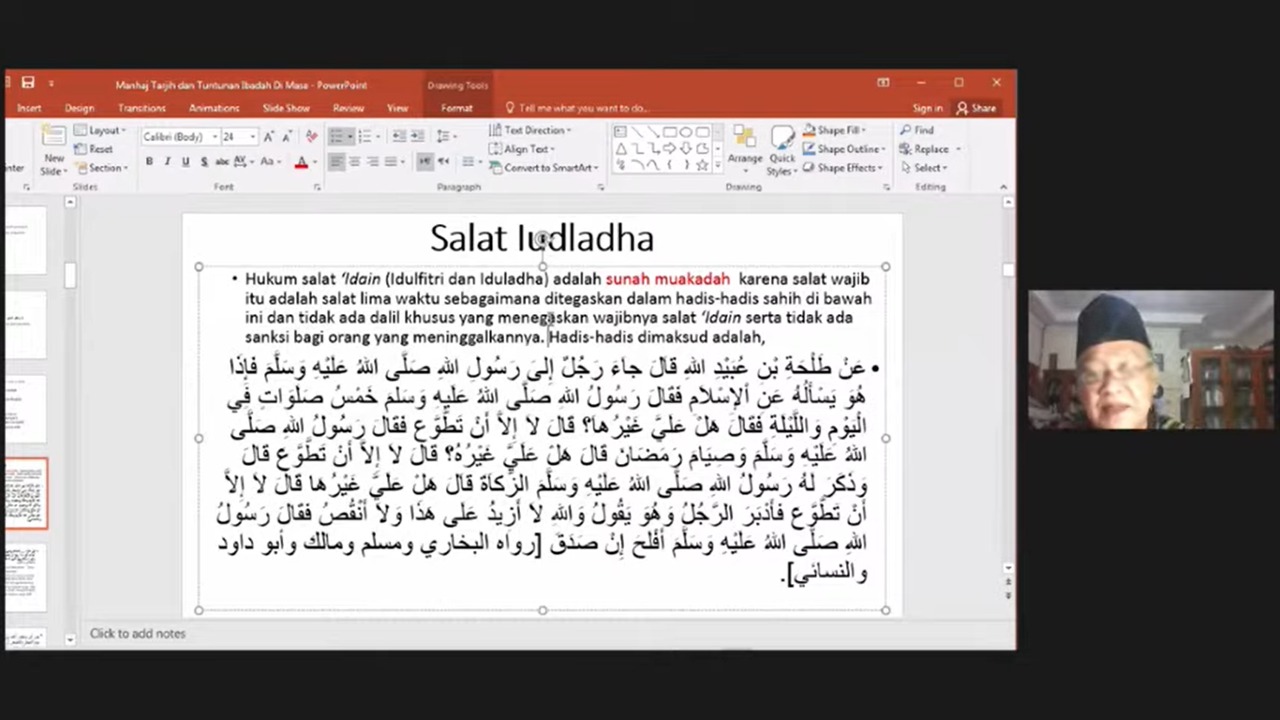Increase font size with the larger A icon

coord(268,136)
